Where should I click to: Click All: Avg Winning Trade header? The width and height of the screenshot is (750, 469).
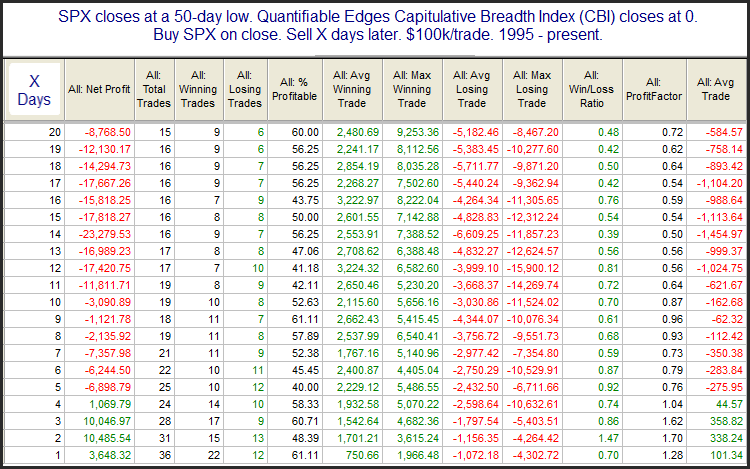pos(353,89)
